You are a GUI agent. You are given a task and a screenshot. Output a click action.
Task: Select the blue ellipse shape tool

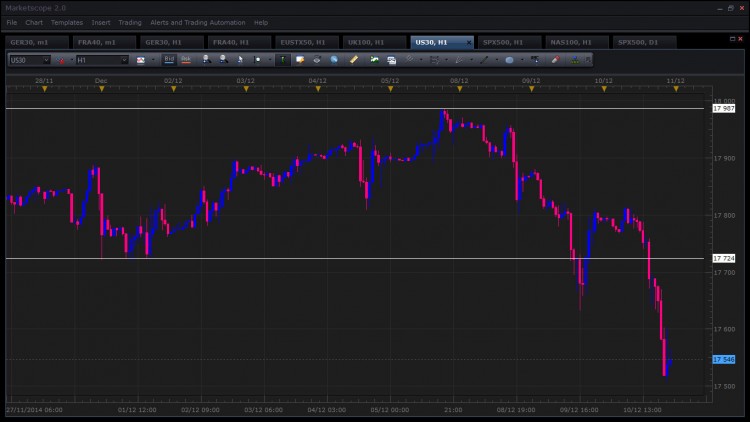coord(509,60)
